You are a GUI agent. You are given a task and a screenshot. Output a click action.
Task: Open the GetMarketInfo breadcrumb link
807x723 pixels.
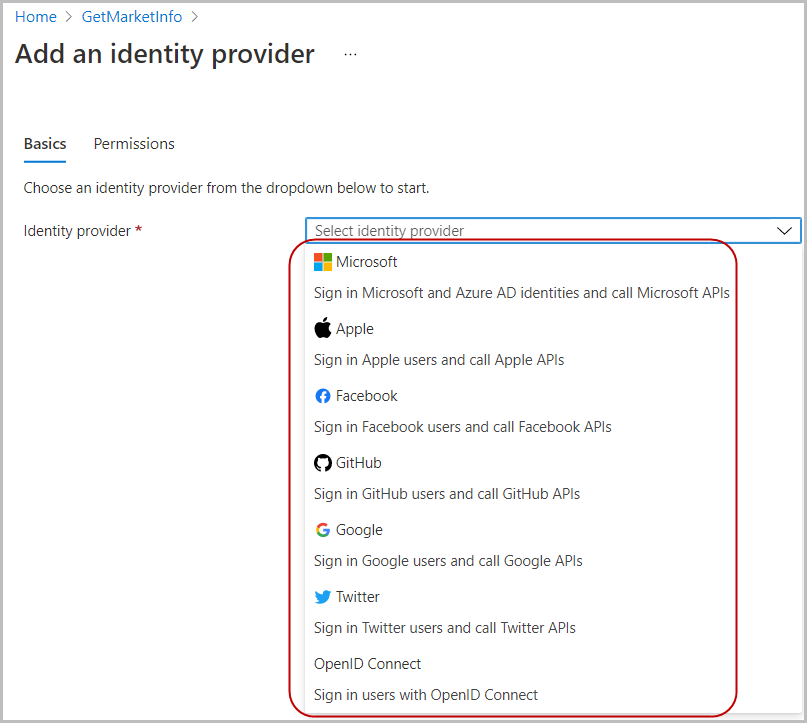pos(132,16)
